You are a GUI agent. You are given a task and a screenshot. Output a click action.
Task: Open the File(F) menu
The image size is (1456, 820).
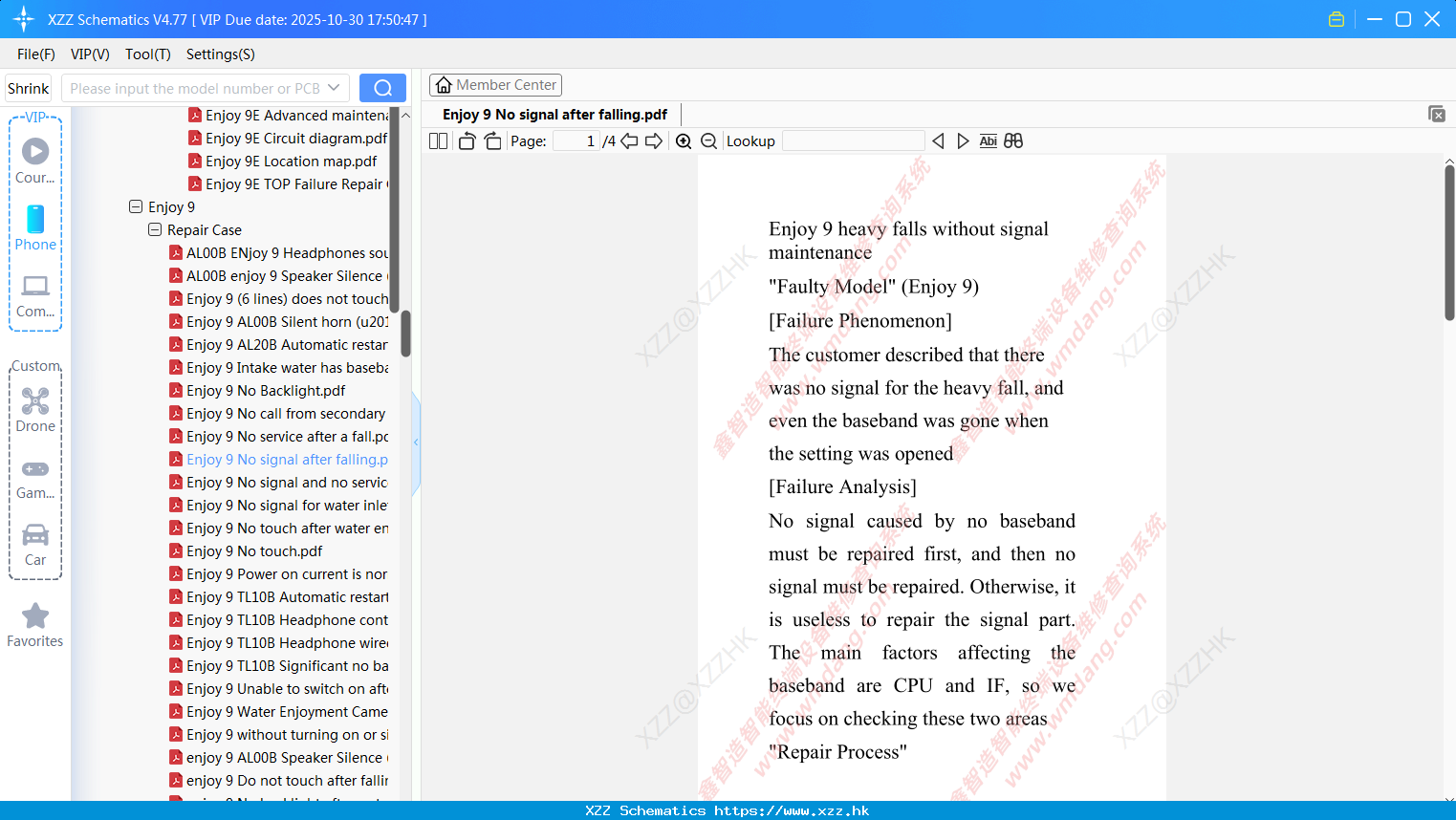[36, 54]
